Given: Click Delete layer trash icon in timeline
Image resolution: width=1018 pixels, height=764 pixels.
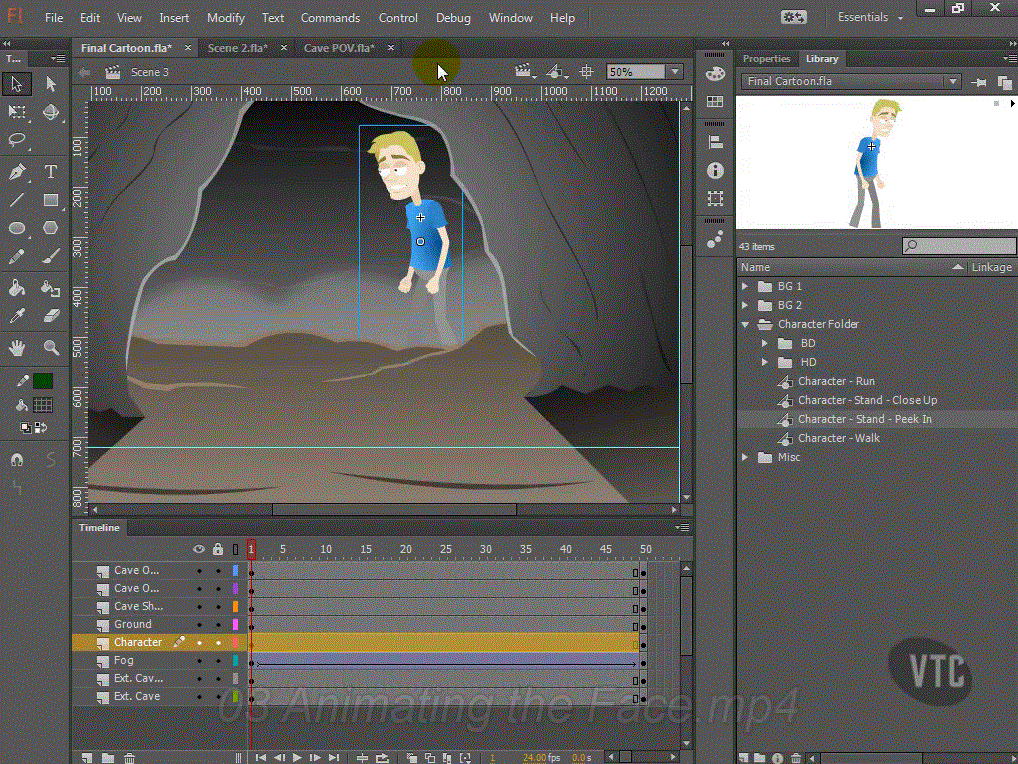Looking at the screenshot, I should tap(129, 758).
